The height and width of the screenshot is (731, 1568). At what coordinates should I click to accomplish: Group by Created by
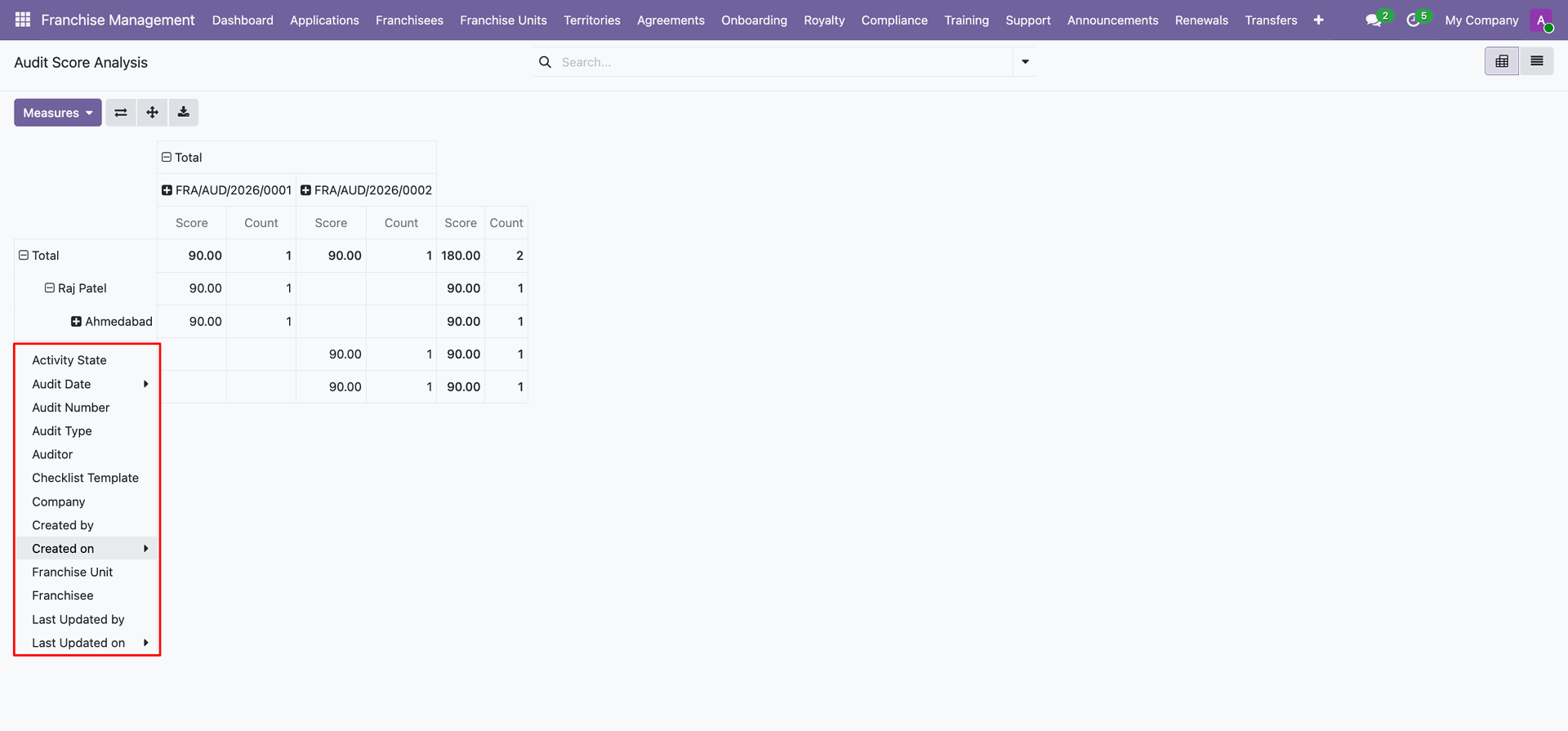pyautogui.click(x=87, y=525)
